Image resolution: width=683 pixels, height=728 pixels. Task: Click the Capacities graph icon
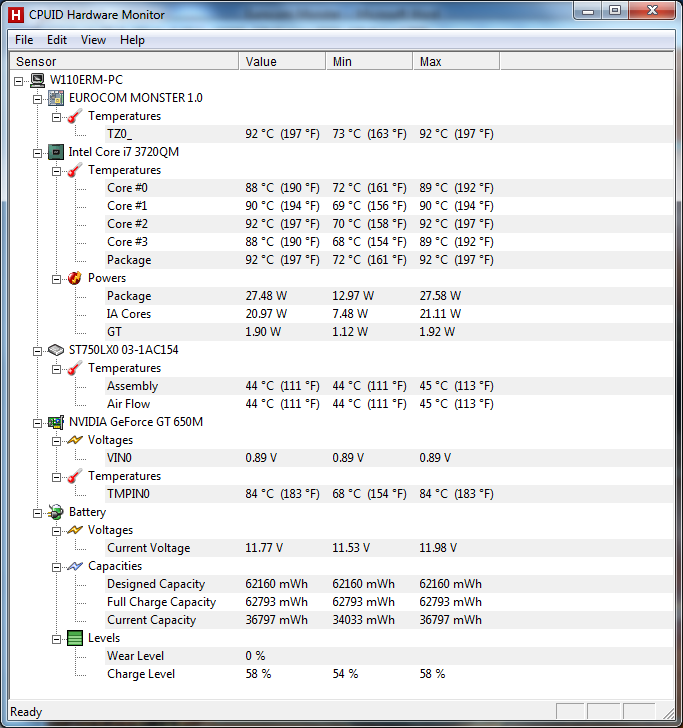coord(75,566)
